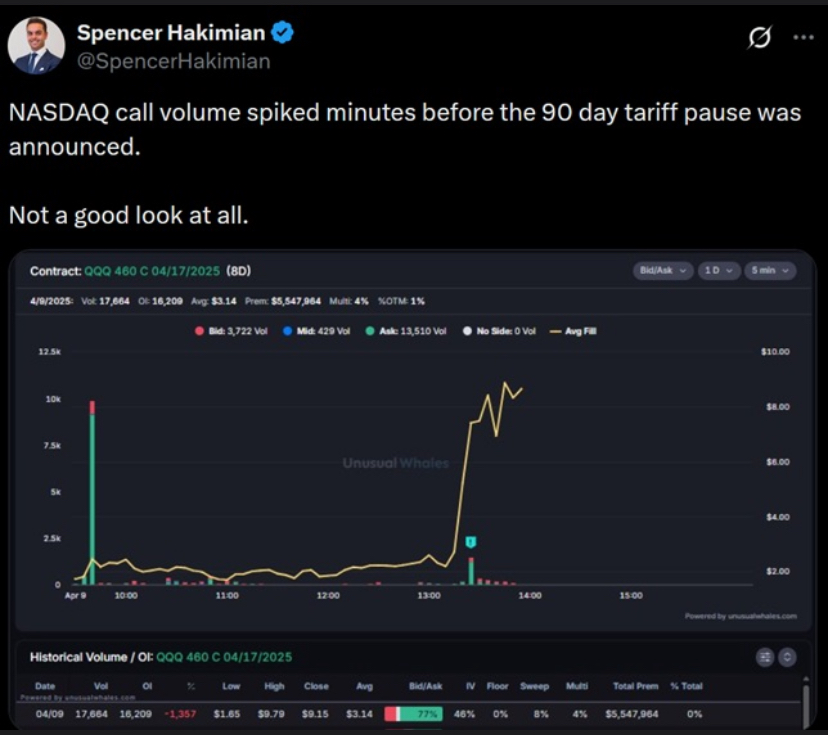Click the teal alert marker on chart
Image resolution: width=828 pixels, height=735 pixels.
471,542
